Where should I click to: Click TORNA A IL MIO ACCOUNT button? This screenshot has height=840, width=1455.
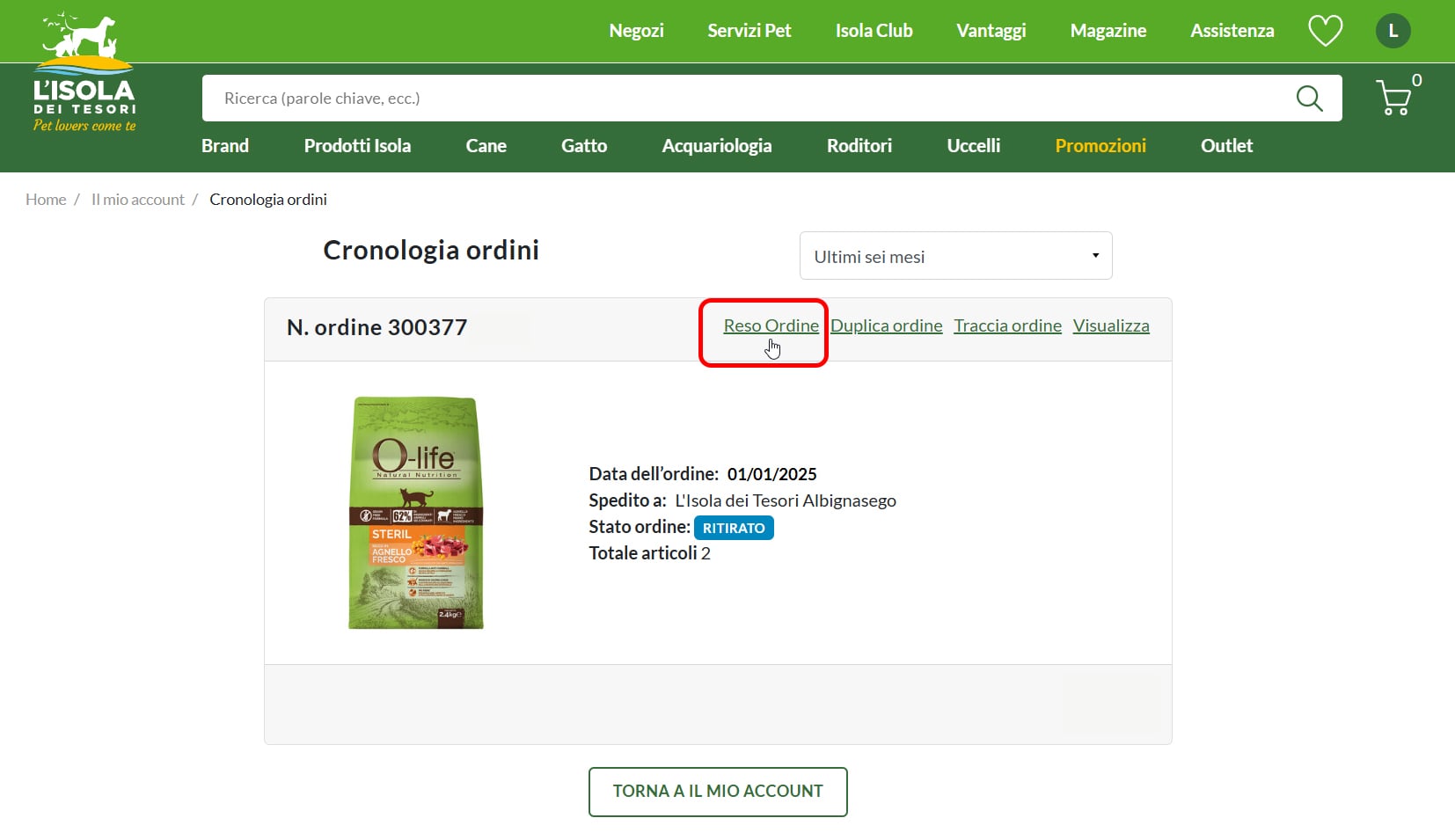tap(718, 792)
